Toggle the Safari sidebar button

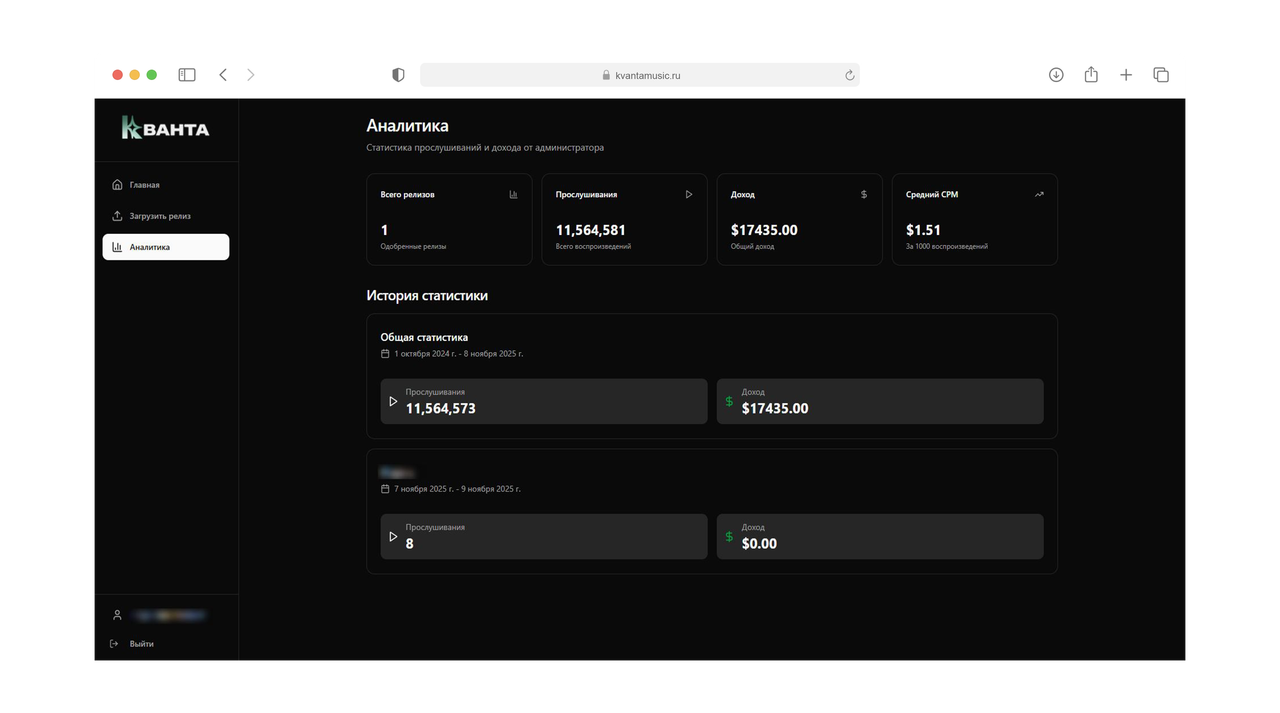click(x=187, y=75)
